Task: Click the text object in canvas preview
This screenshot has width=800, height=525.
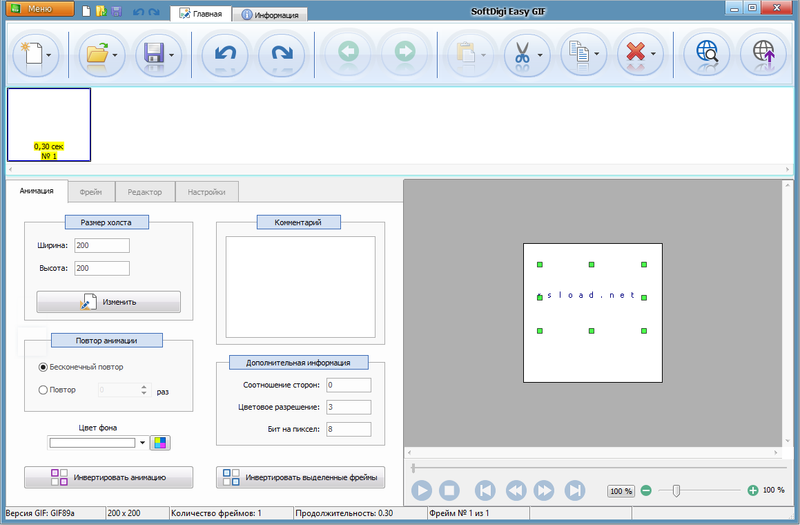Action: pyautogui.click(x=591, y=295)
